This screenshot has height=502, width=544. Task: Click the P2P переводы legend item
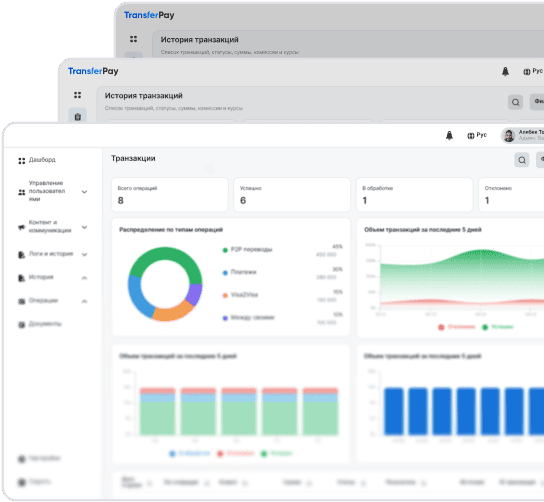247,249
